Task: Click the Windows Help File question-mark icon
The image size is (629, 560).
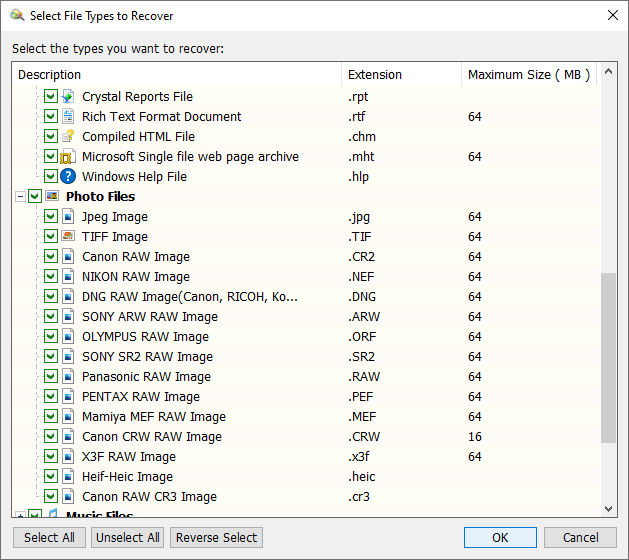Action: pos(68,177)
